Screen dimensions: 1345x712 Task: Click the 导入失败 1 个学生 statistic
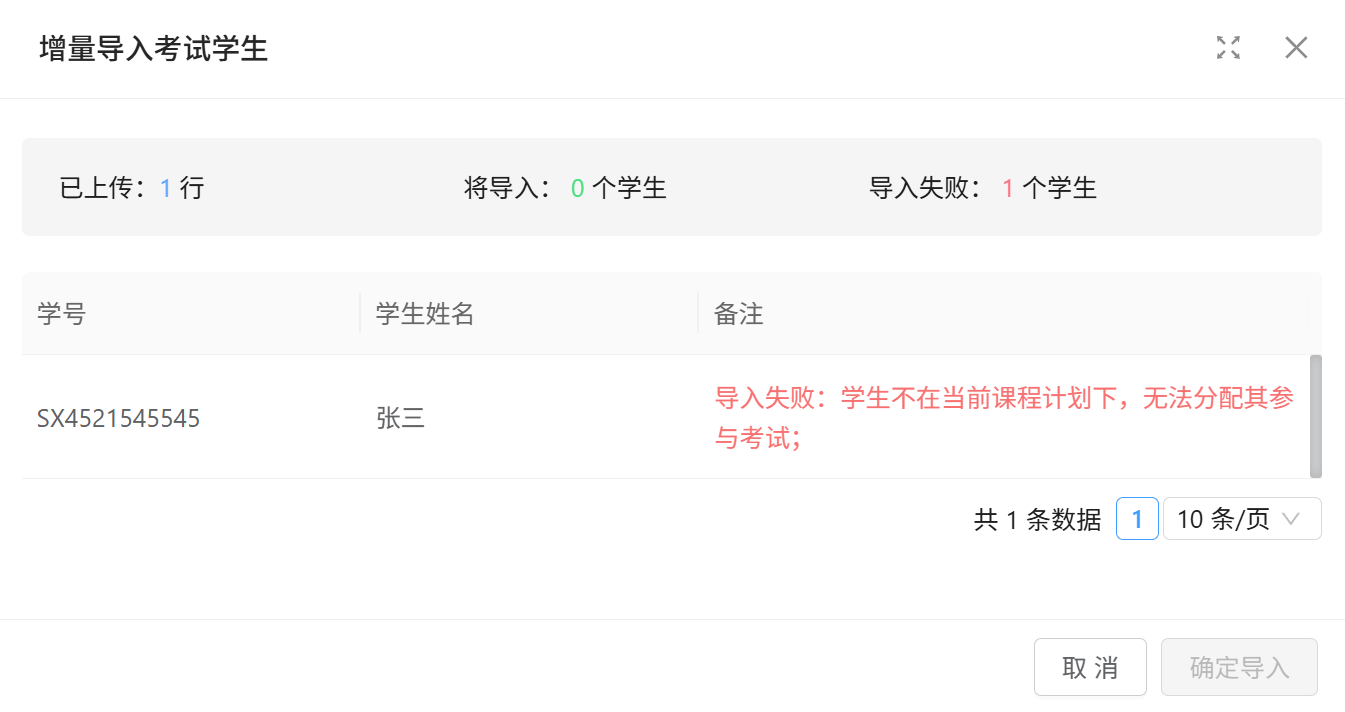[983, 188]
